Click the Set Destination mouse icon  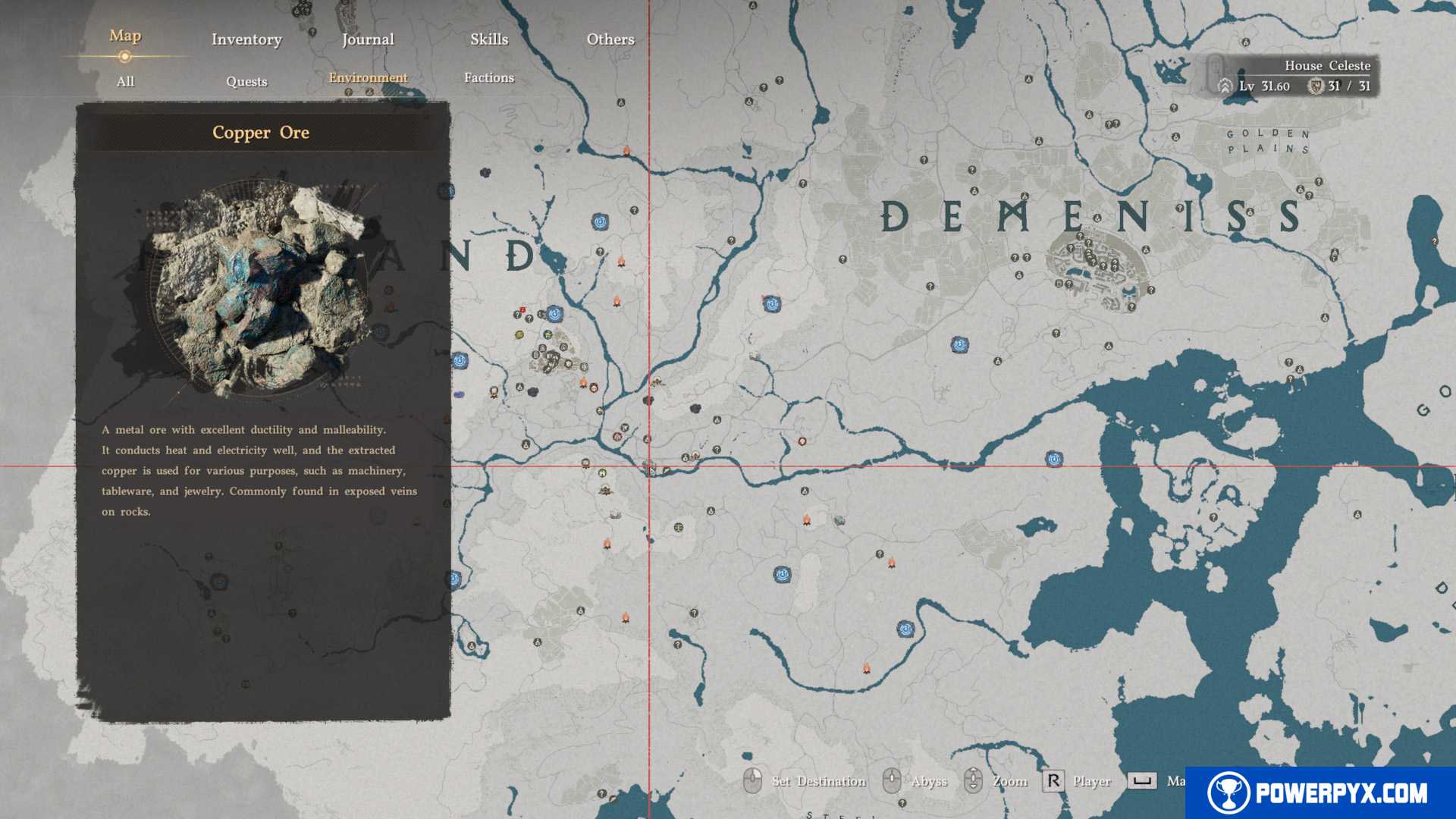pos(752,780)
